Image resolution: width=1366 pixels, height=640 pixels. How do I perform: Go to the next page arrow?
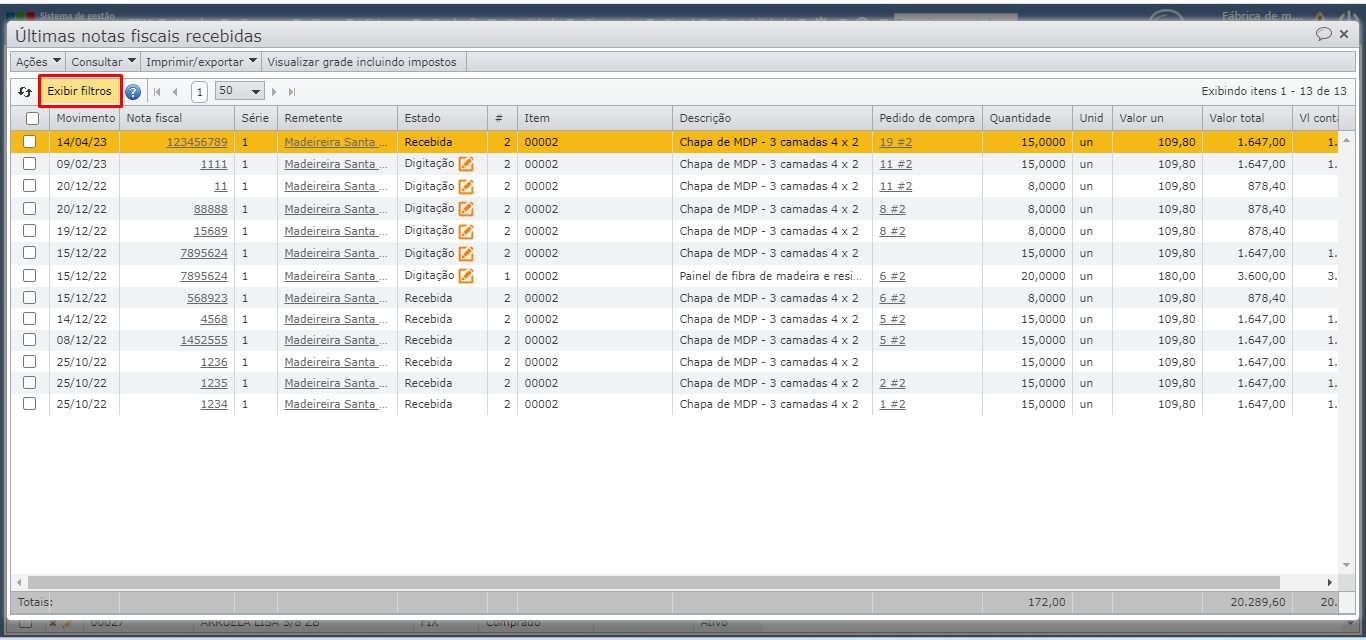click(275, 92)
